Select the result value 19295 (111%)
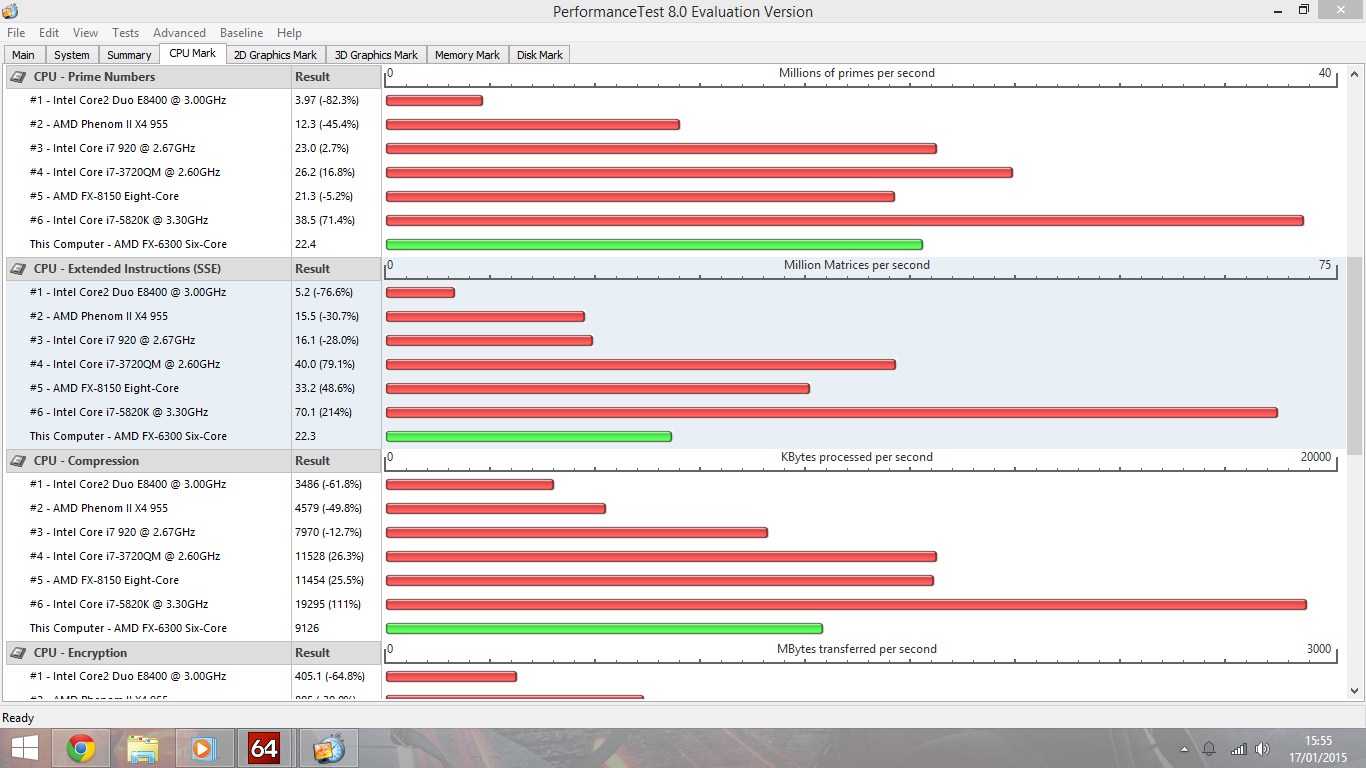Image resolution: width=1366 pixels, height=768 pixels. pyautogui.click(x=325, y=604)
